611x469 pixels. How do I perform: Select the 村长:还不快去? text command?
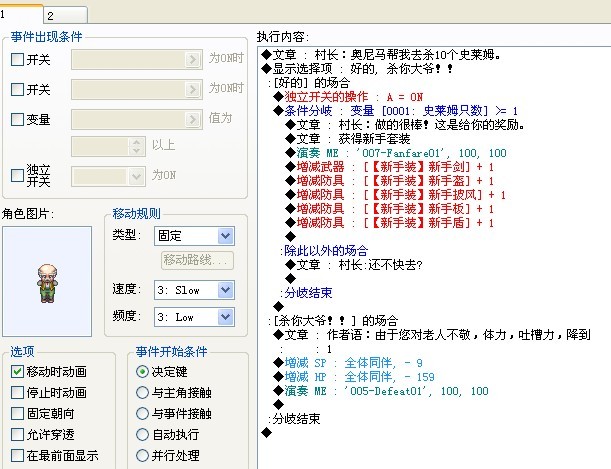(x=354, y=265)
